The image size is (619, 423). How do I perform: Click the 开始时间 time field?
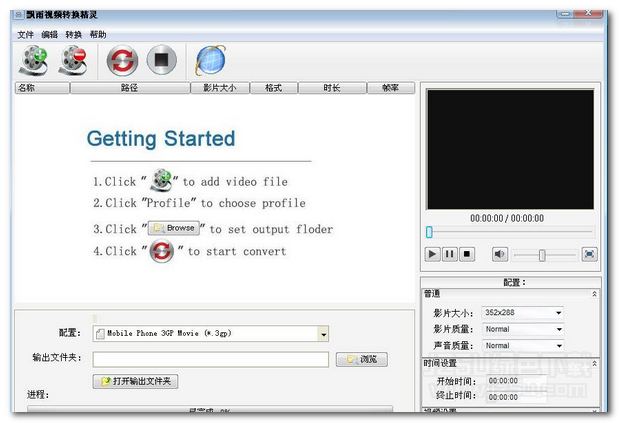click(516, 381)
